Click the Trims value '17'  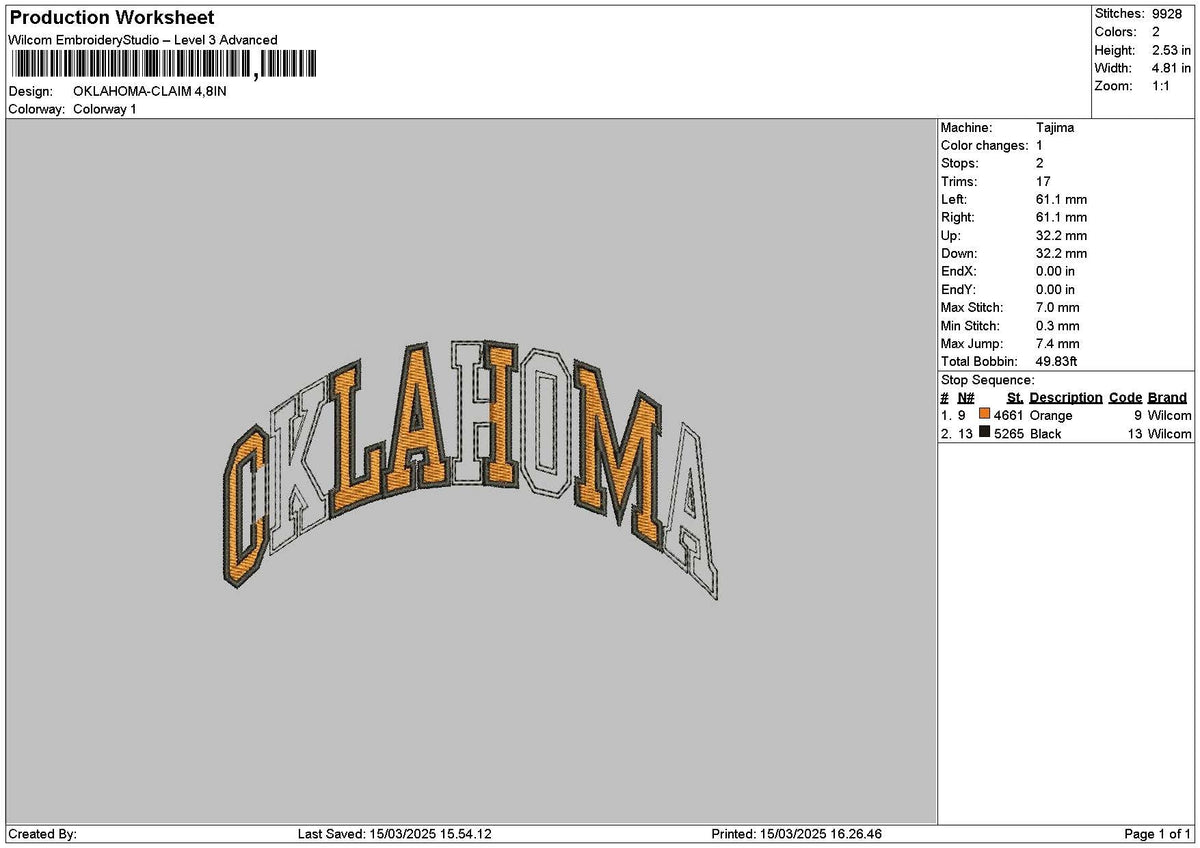click(x=1043, y=182)
